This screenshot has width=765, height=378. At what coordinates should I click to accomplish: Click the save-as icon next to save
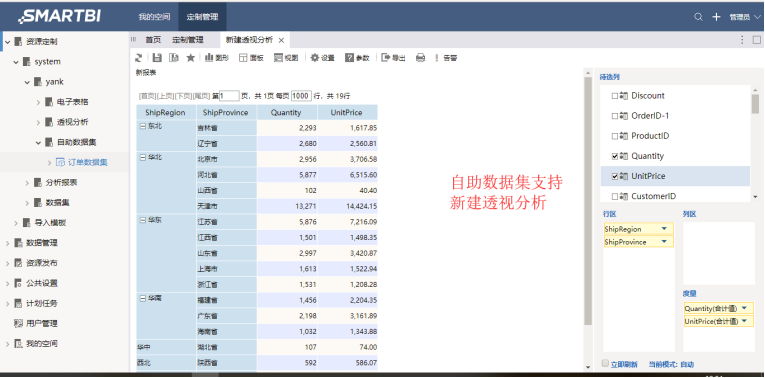pyautogui.click(x=174, y=58)
